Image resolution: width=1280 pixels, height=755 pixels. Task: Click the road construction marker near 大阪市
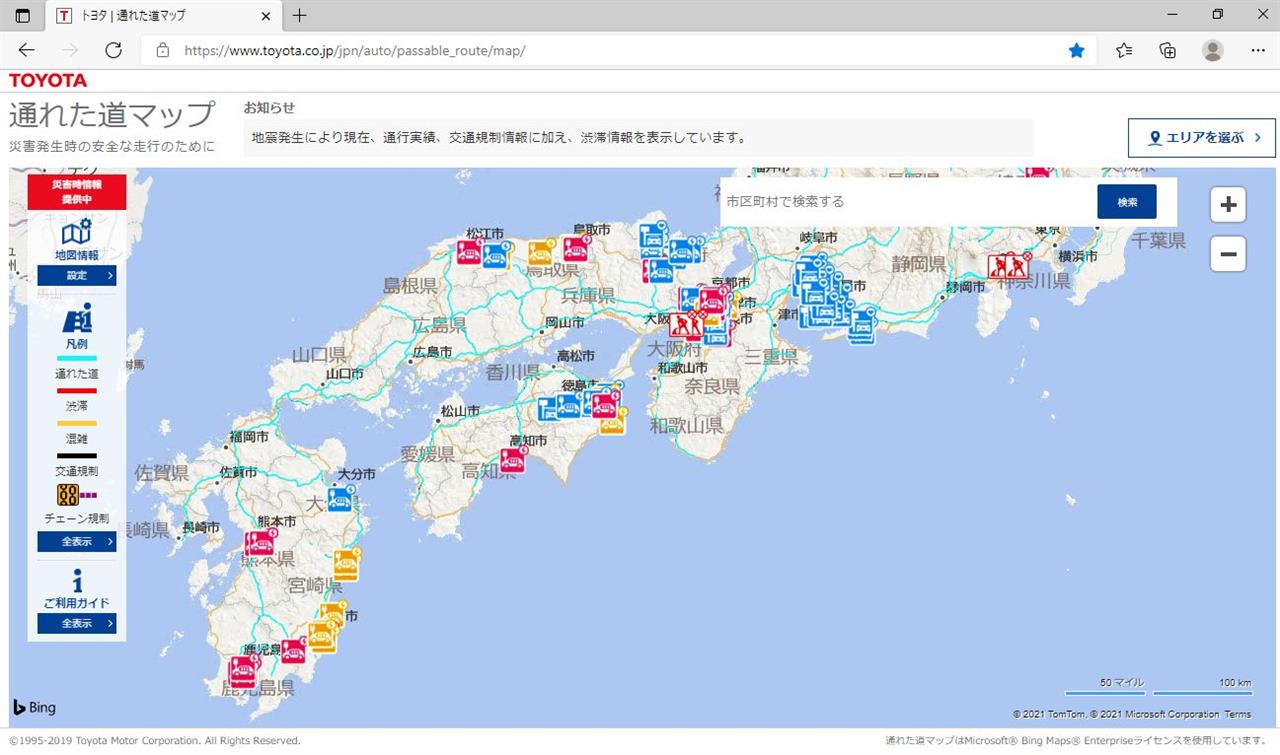(686, 325)
